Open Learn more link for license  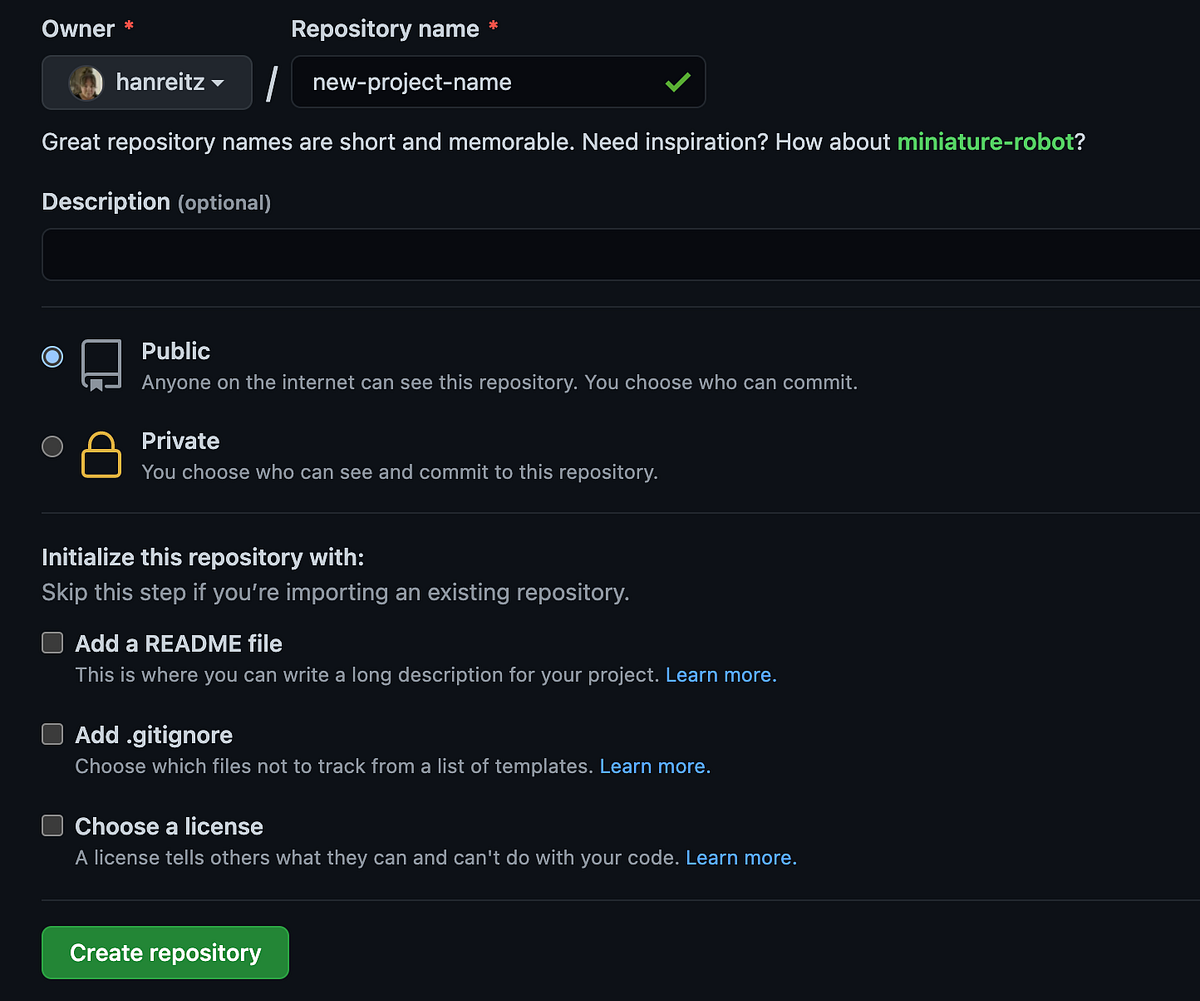tap(740, 858)
